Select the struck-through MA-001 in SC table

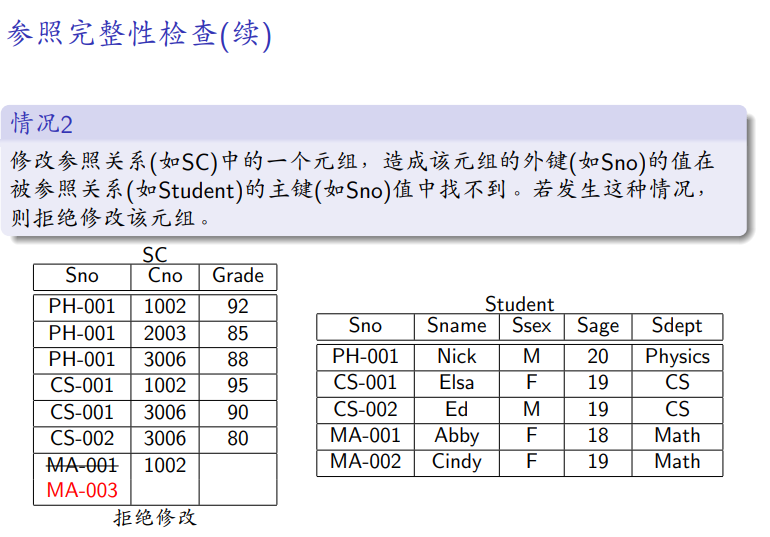click(x=82, y=465)
